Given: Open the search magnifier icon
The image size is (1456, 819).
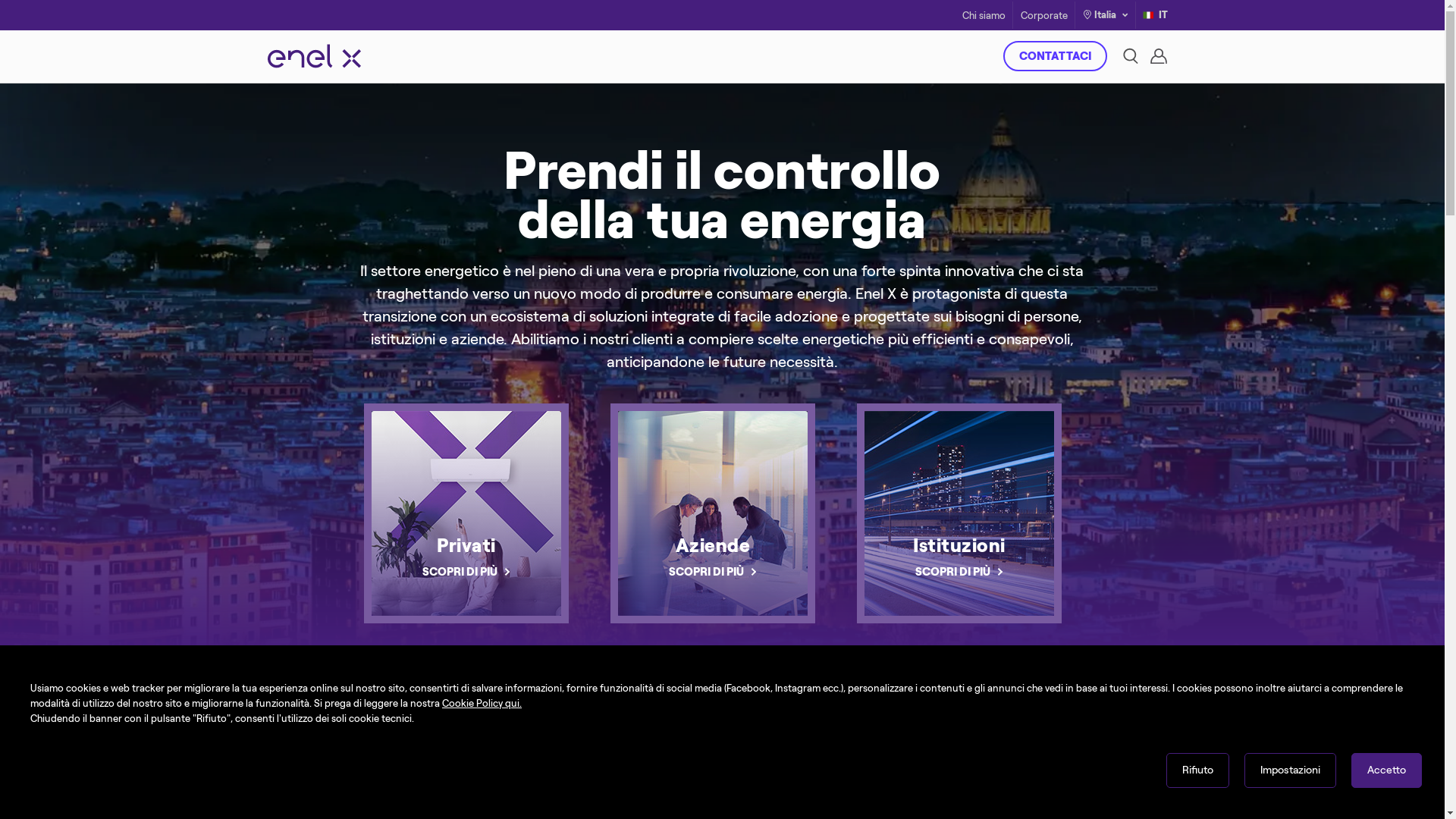Looking at the screenshot, I should click(x=1130, y=56).
